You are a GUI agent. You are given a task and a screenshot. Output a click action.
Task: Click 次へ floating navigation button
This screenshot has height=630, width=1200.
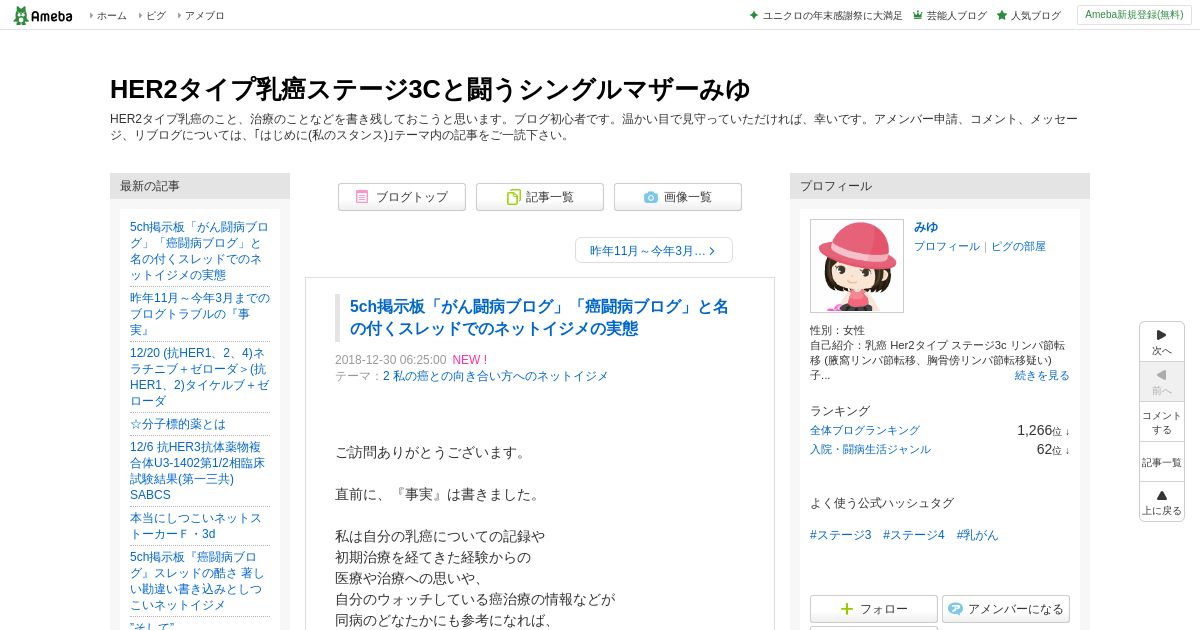point(1162,342)
